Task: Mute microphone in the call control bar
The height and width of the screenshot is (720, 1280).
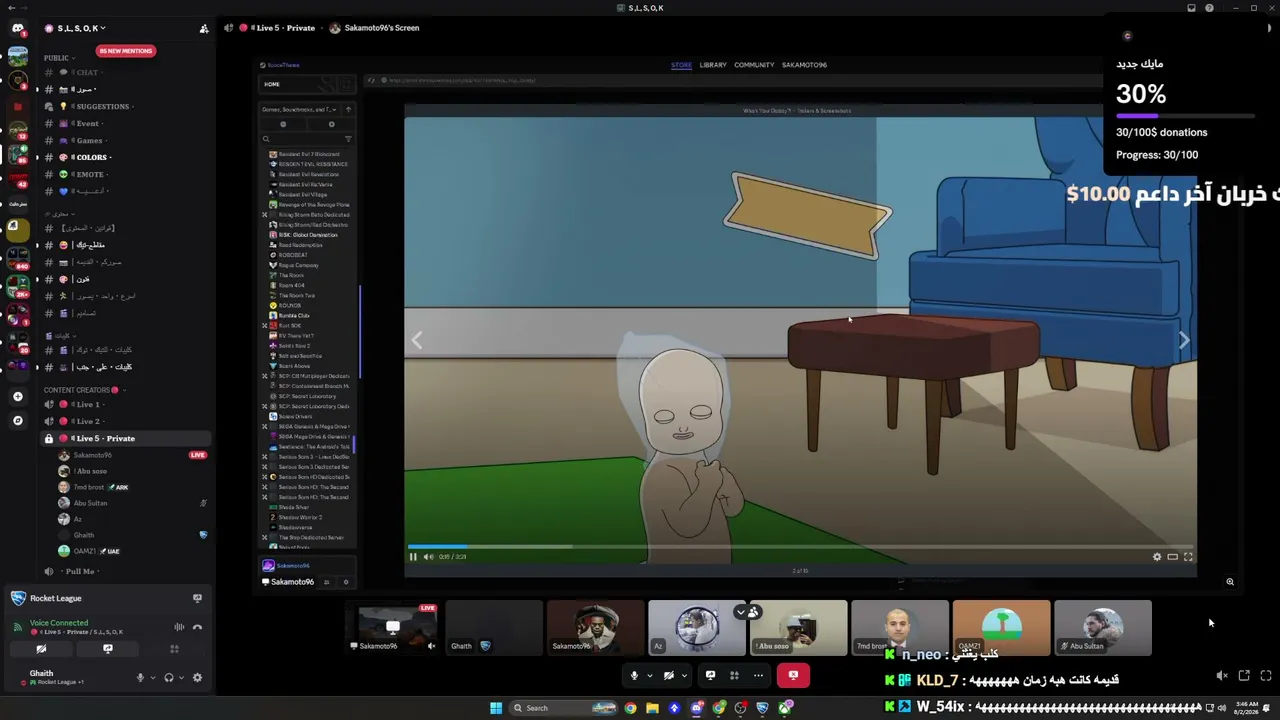Action: [x=634, y=676]
